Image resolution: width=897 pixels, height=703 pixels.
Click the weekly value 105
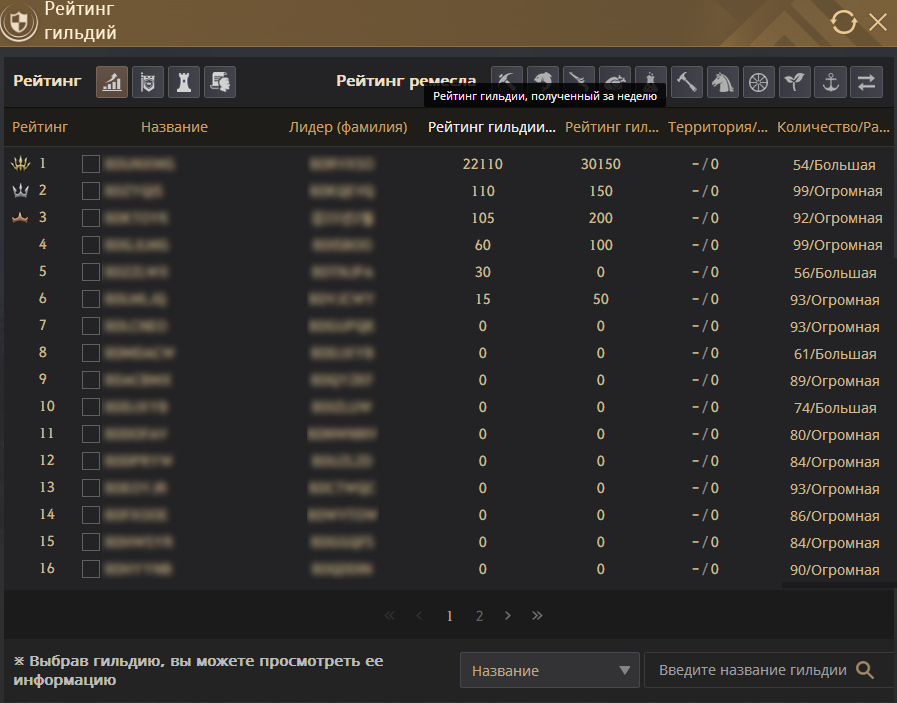click(483, 218)
